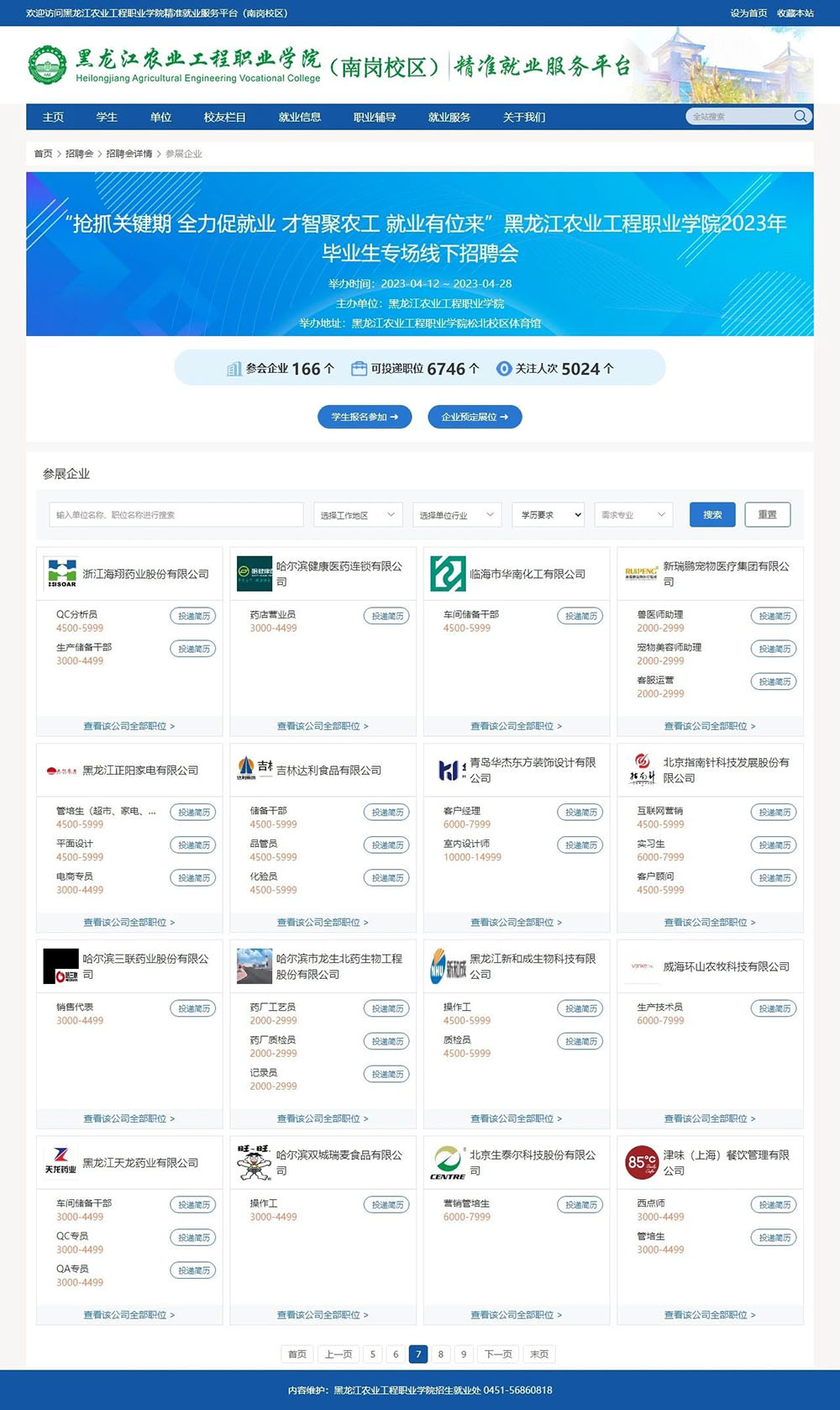Open 哈尔滨市龙生北药 company thumbnail
Viewport: 840px width, 1410px height.
255,966
